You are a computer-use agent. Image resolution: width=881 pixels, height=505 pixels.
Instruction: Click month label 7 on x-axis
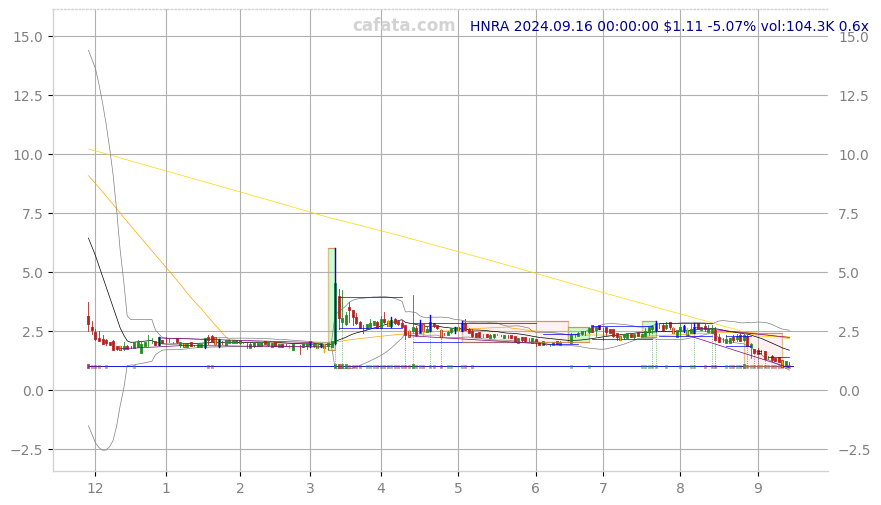click(x=603, y=488)
